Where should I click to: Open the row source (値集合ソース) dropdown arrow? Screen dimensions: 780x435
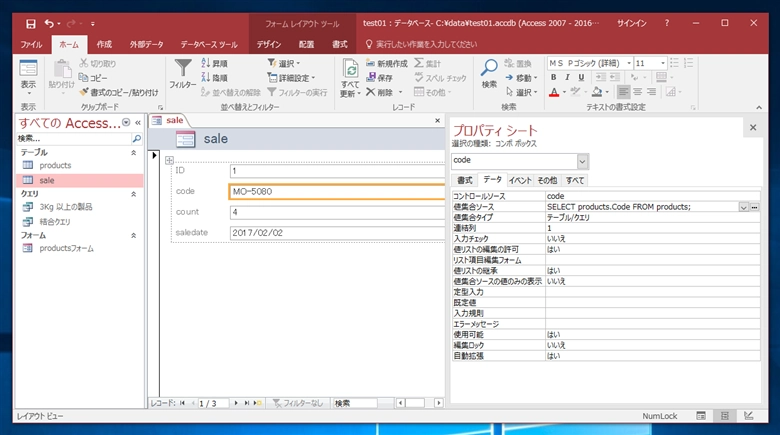743,207
